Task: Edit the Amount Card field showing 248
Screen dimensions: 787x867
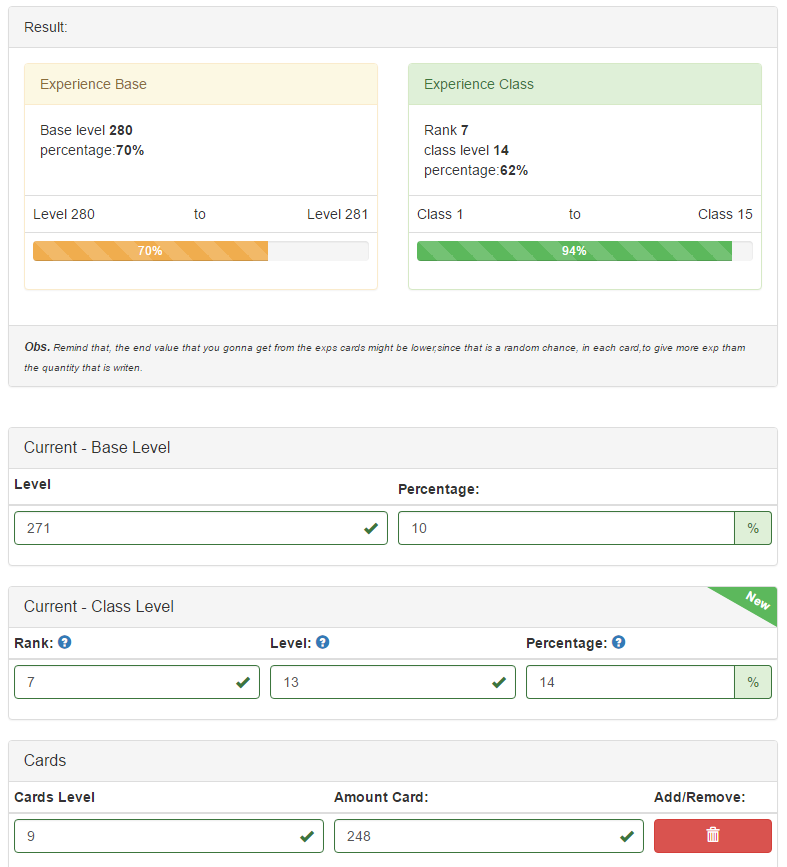Action: [475, 836]
